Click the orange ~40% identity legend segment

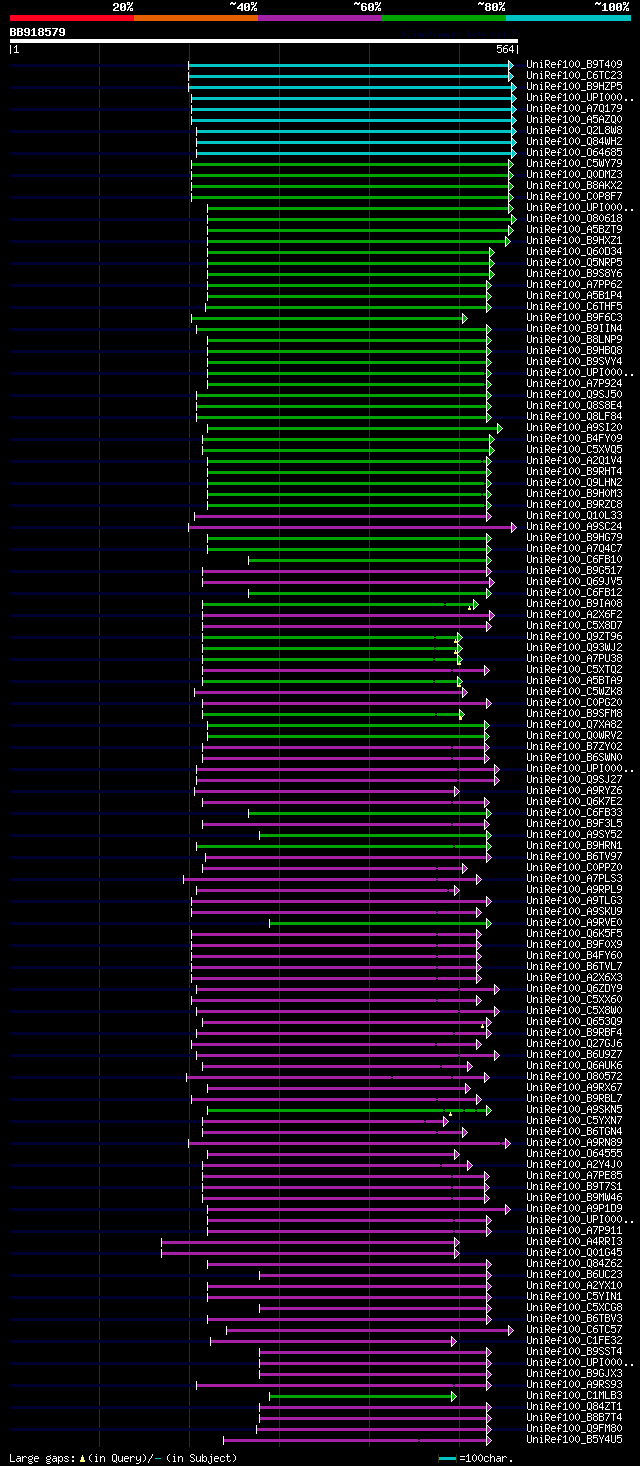pyautogui.click(x=195, y=18)
